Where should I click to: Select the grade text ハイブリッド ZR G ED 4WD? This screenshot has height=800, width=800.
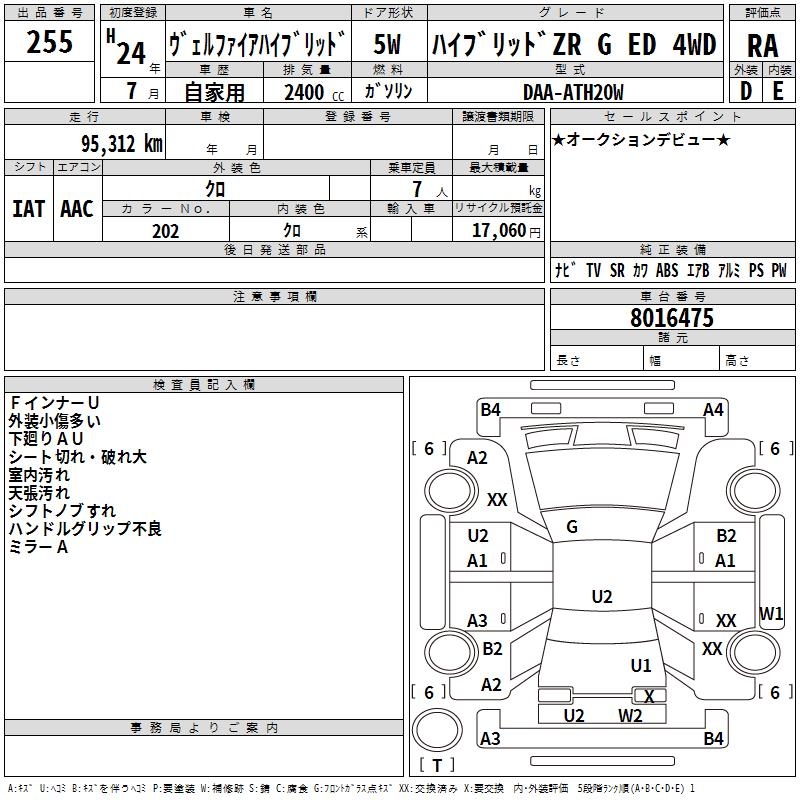click(x=574, y=44)
